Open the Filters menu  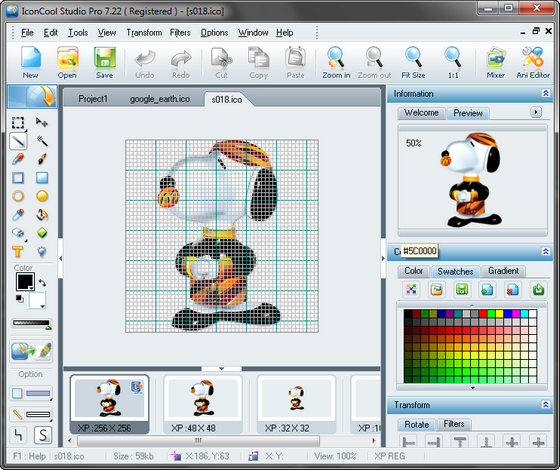180,33
